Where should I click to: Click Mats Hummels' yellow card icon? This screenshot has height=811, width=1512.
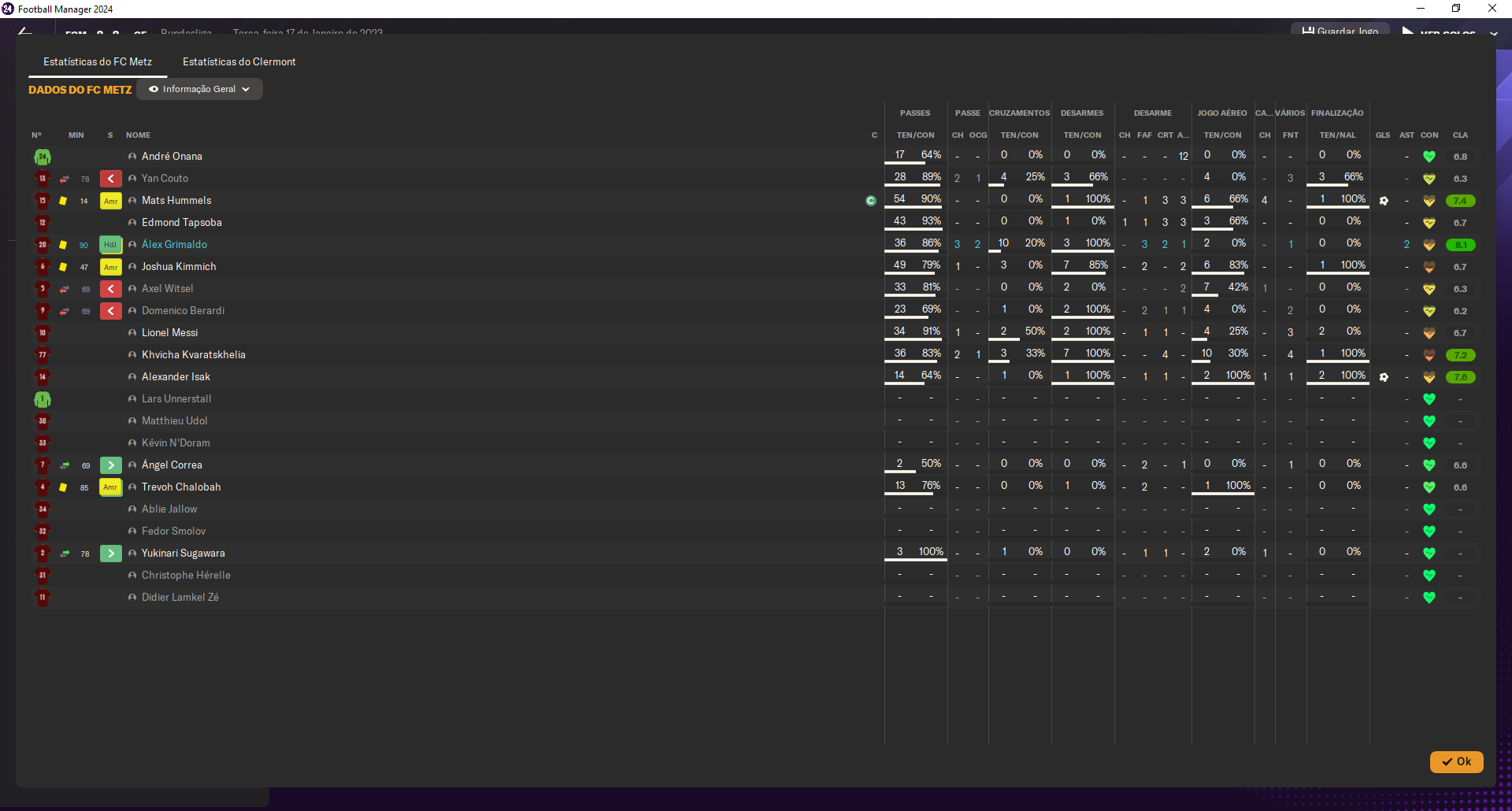[63, 201]
